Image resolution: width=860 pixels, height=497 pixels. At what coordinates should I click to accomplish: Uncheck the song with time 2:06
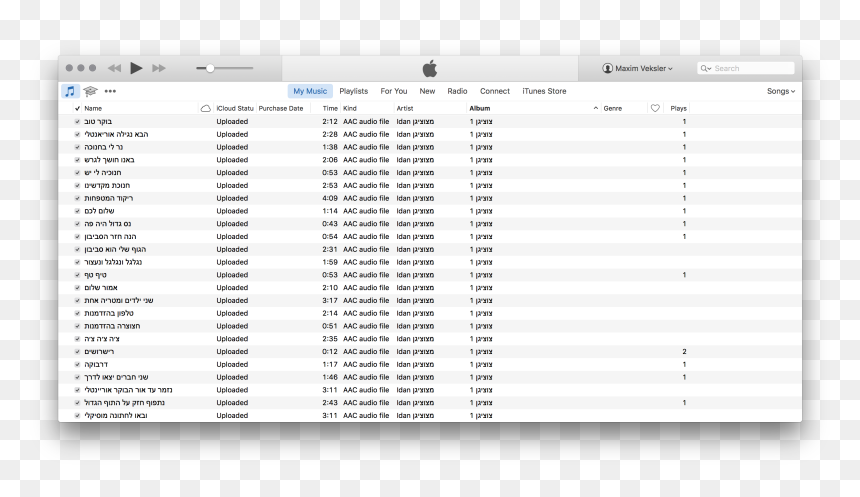click(77, 160)
